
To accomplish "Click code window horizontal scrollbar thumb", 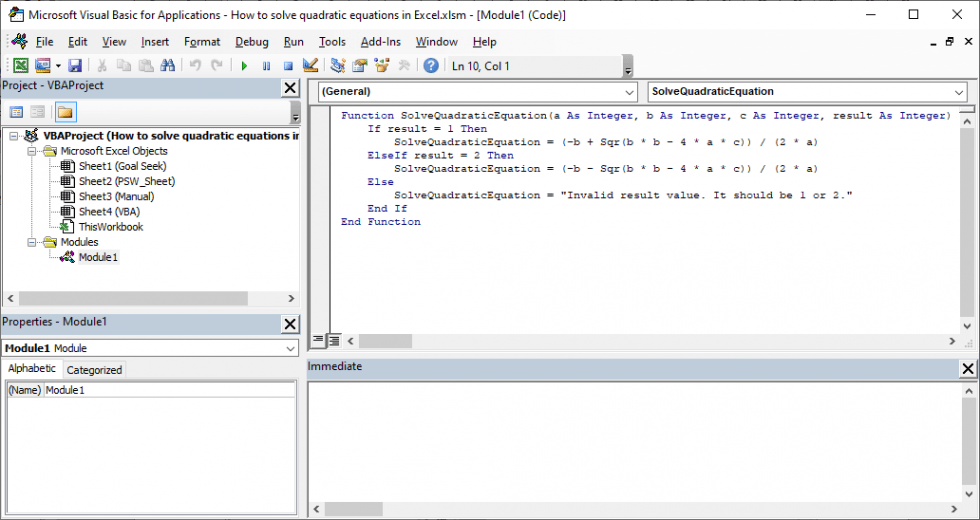I will (385, 341).
